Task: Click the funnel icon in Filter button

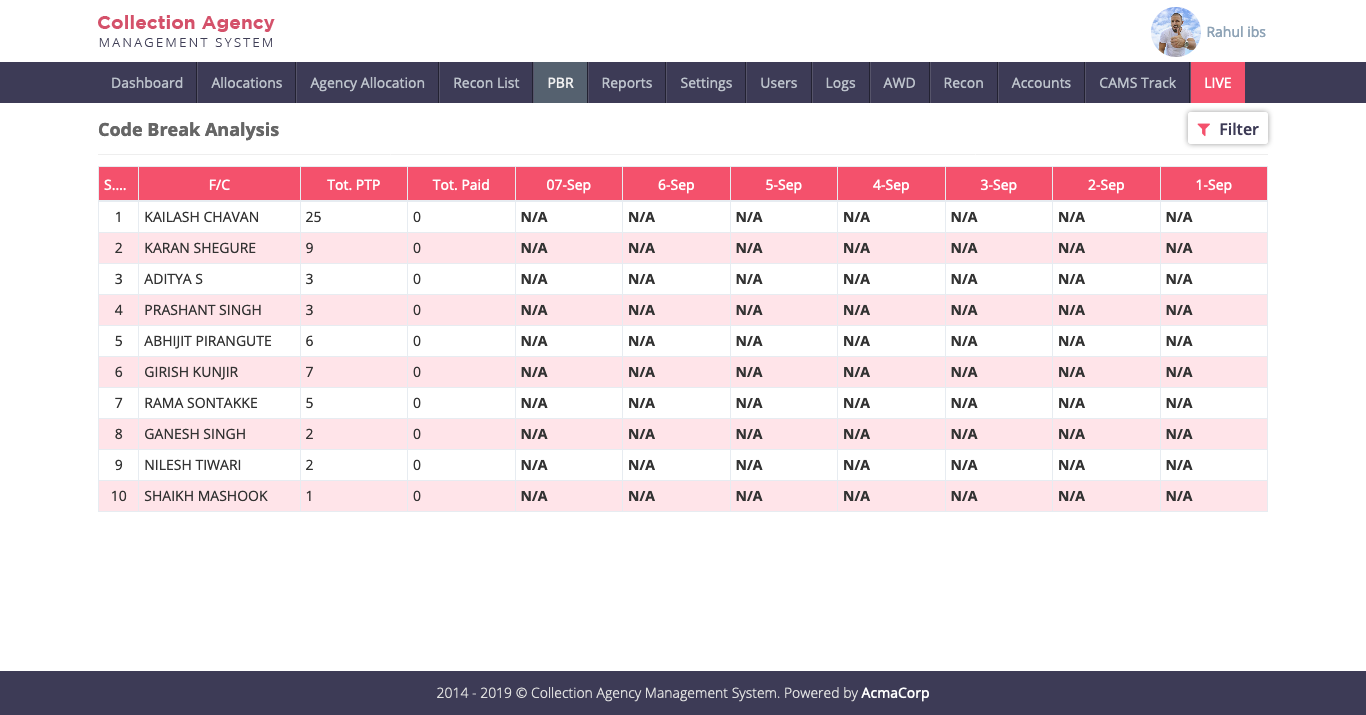Action: tap(1204, 129)
